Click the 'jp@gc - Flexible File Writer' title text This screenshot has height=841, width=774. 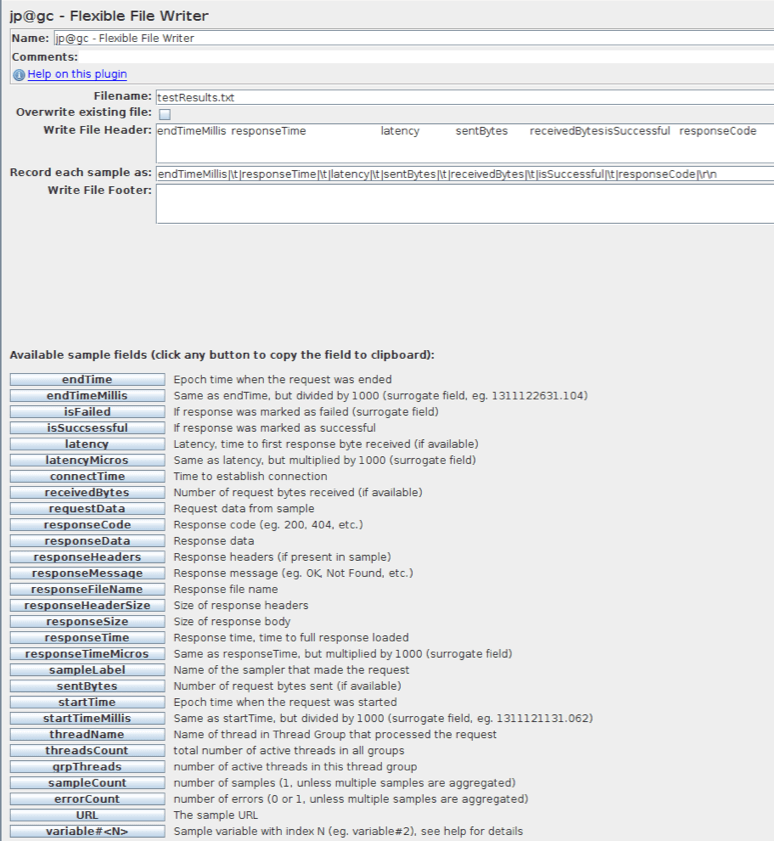(109, 16)
